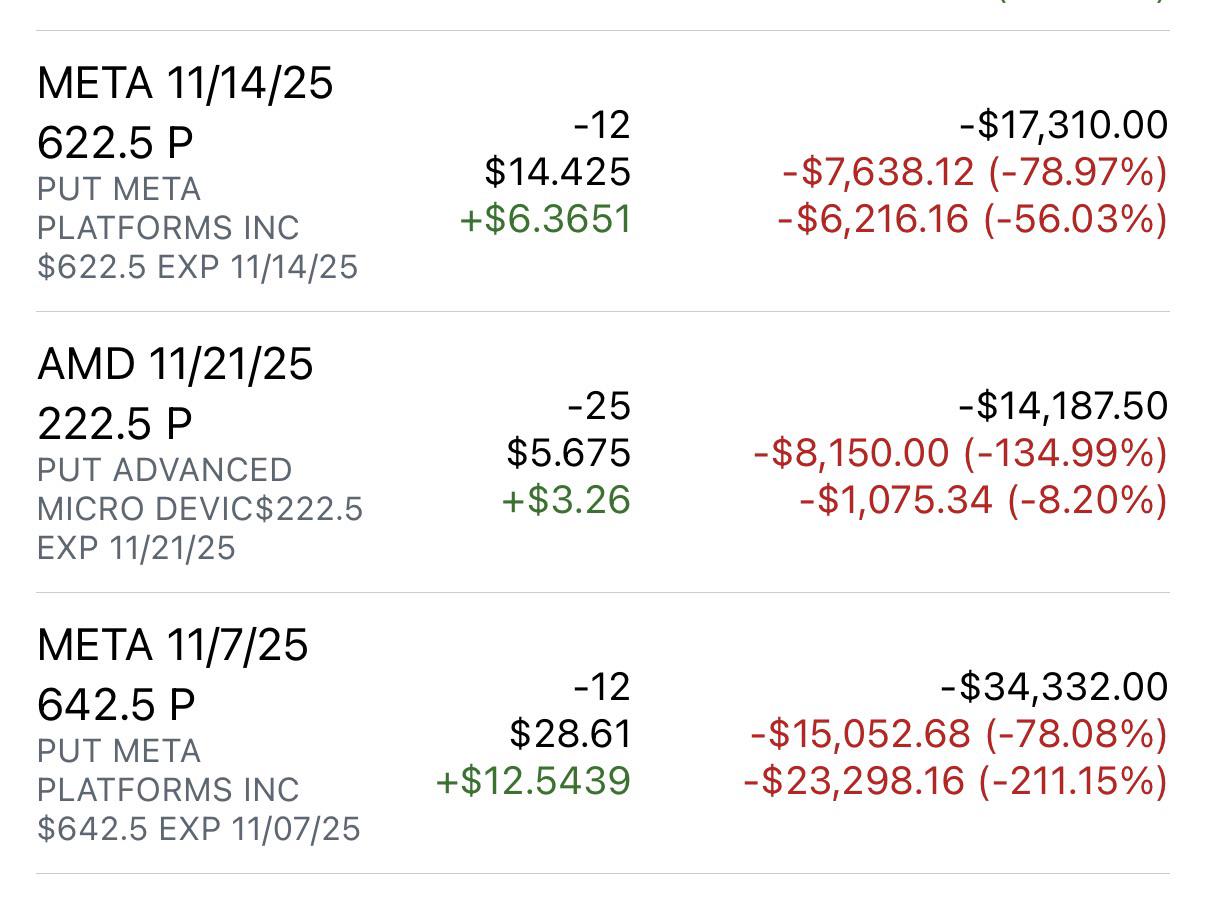1206x898 pixels.
Task: Select the $14.425 META option price
Action: (x=557, y=172)
